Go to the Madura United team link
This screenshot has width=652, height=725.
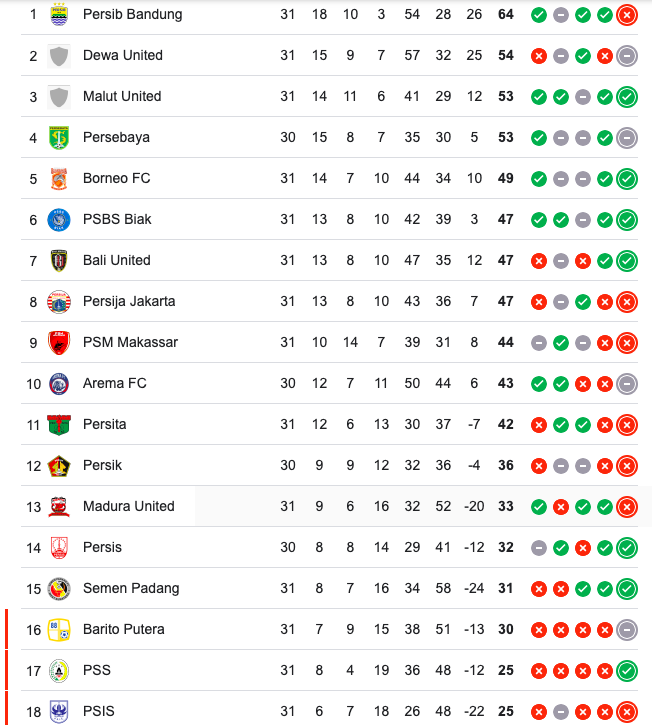click(129, 506)
